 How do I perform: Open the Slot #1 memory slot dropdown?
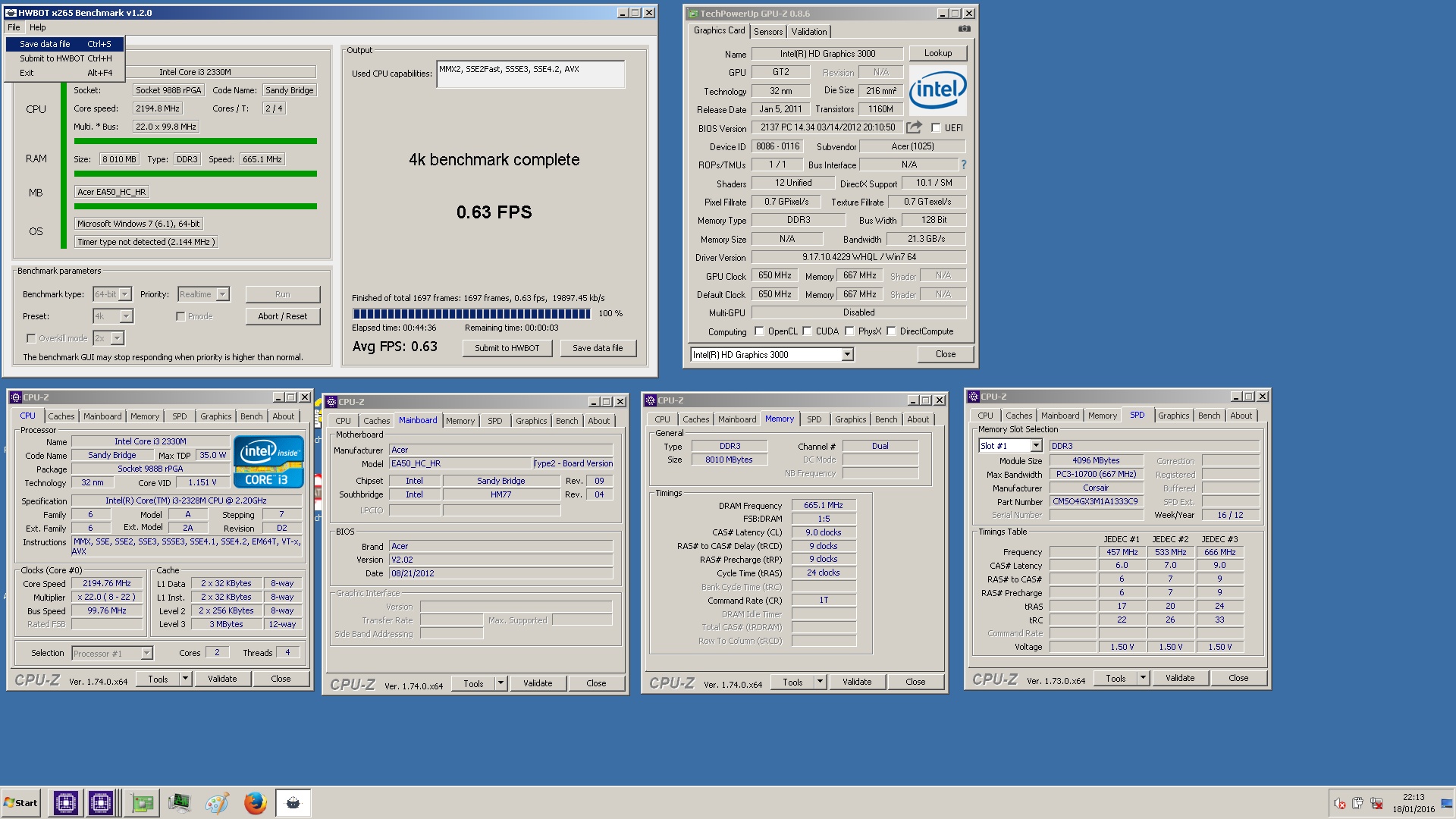coord(1011,446)
